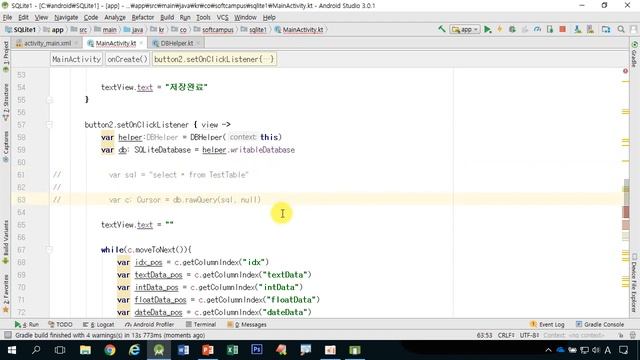This screenshot has width=640, height=360.
Task: Open the VCS menu
Action: click(x=222, y=17)
